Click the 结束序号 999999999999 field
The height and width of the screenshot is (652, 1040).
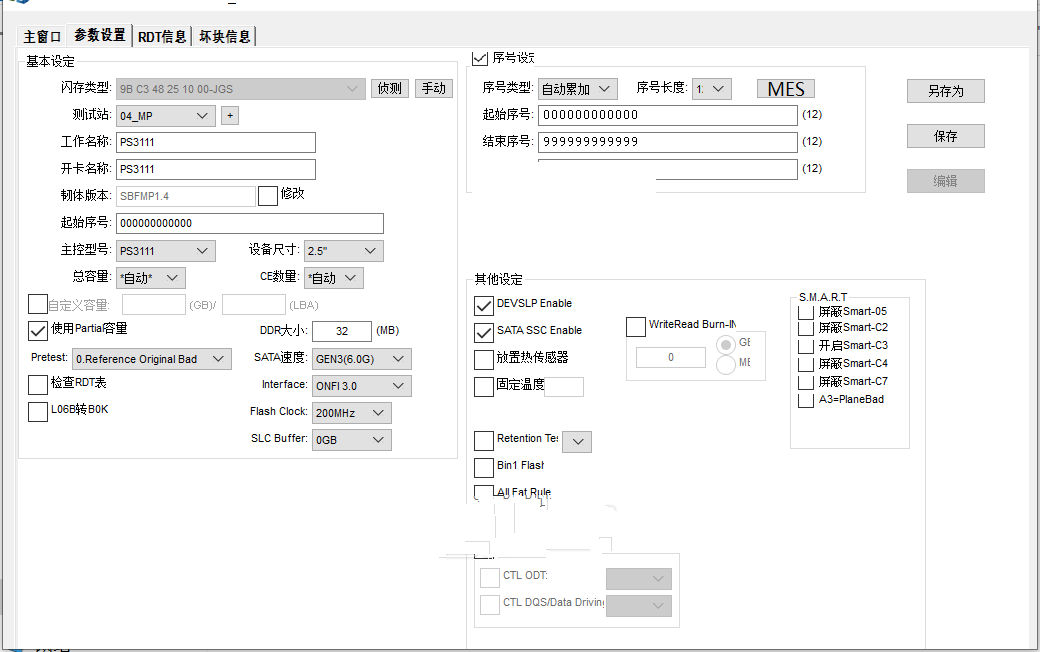pyautogui.click(x=668, y=142)
